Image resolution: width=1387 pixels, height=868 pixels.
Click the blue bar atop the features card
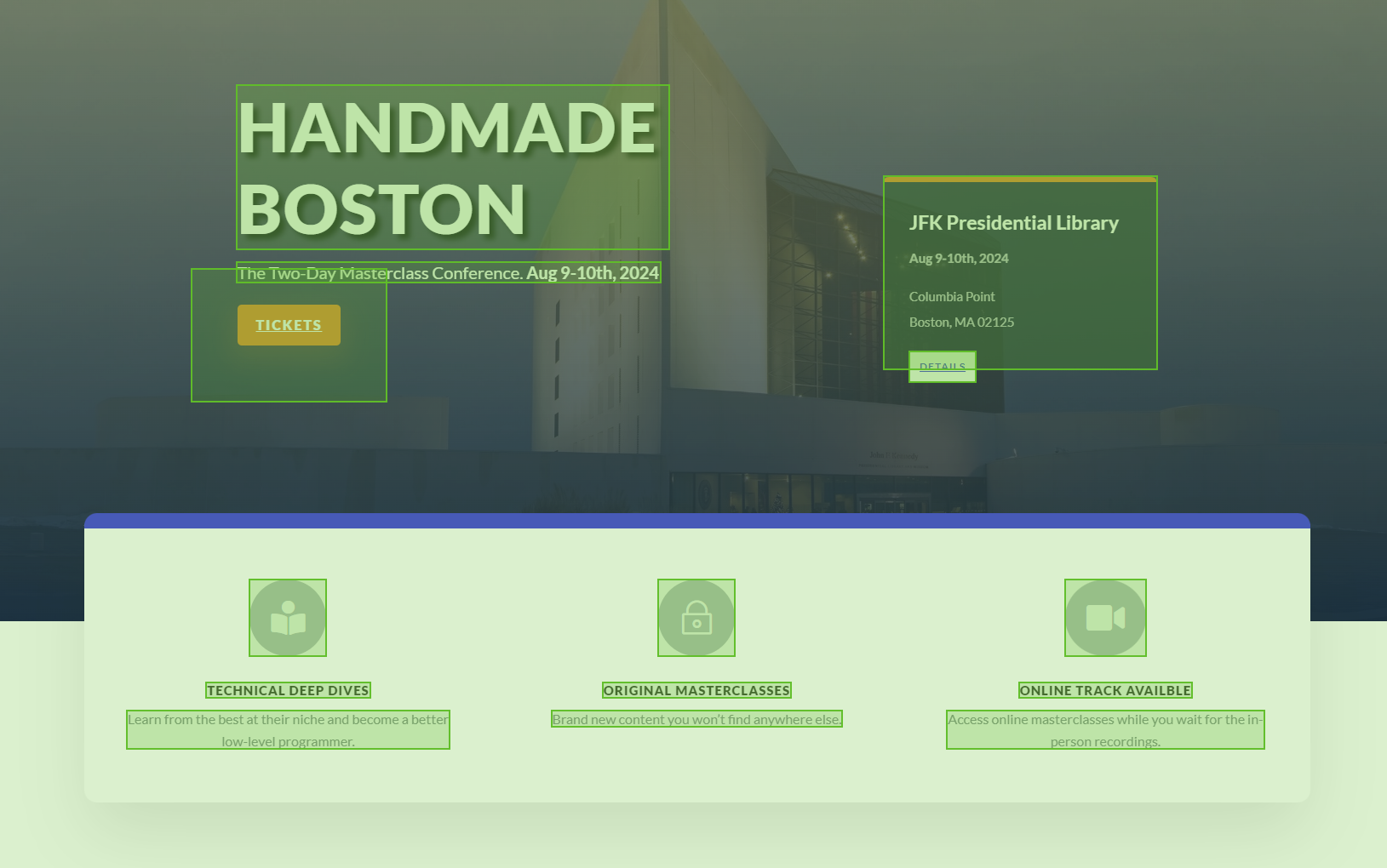point(696,521)
